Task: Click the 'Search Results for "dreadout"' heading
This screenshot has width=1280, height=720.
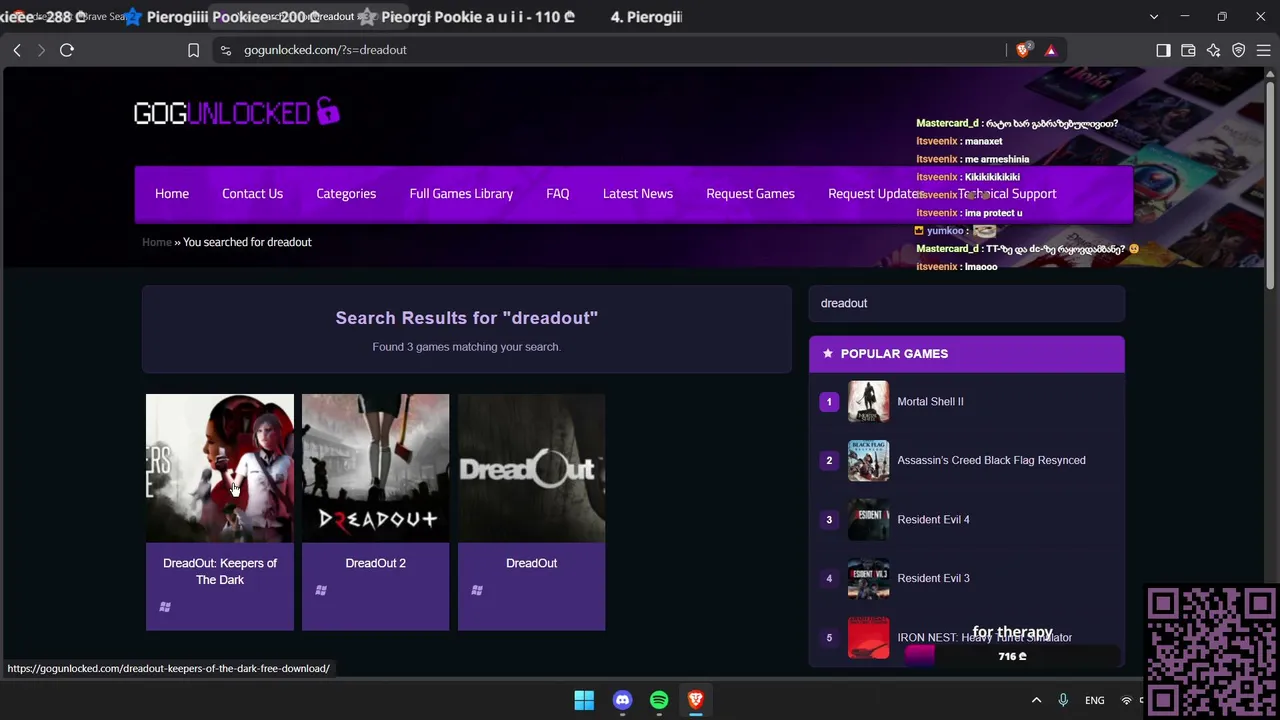Action: [467, 318]
